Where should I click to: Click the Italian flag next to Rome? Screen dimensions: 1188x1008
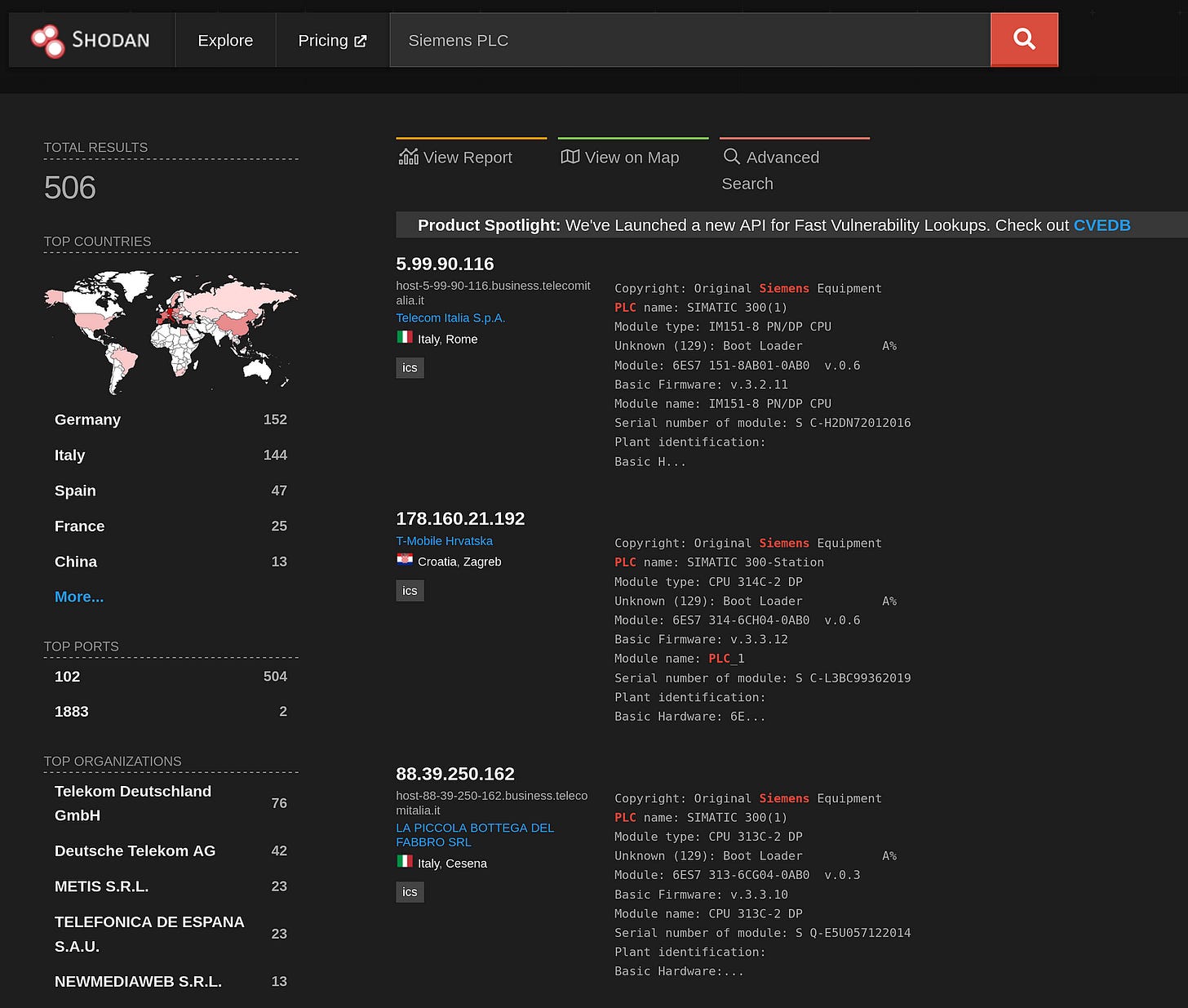pos(404,337)
